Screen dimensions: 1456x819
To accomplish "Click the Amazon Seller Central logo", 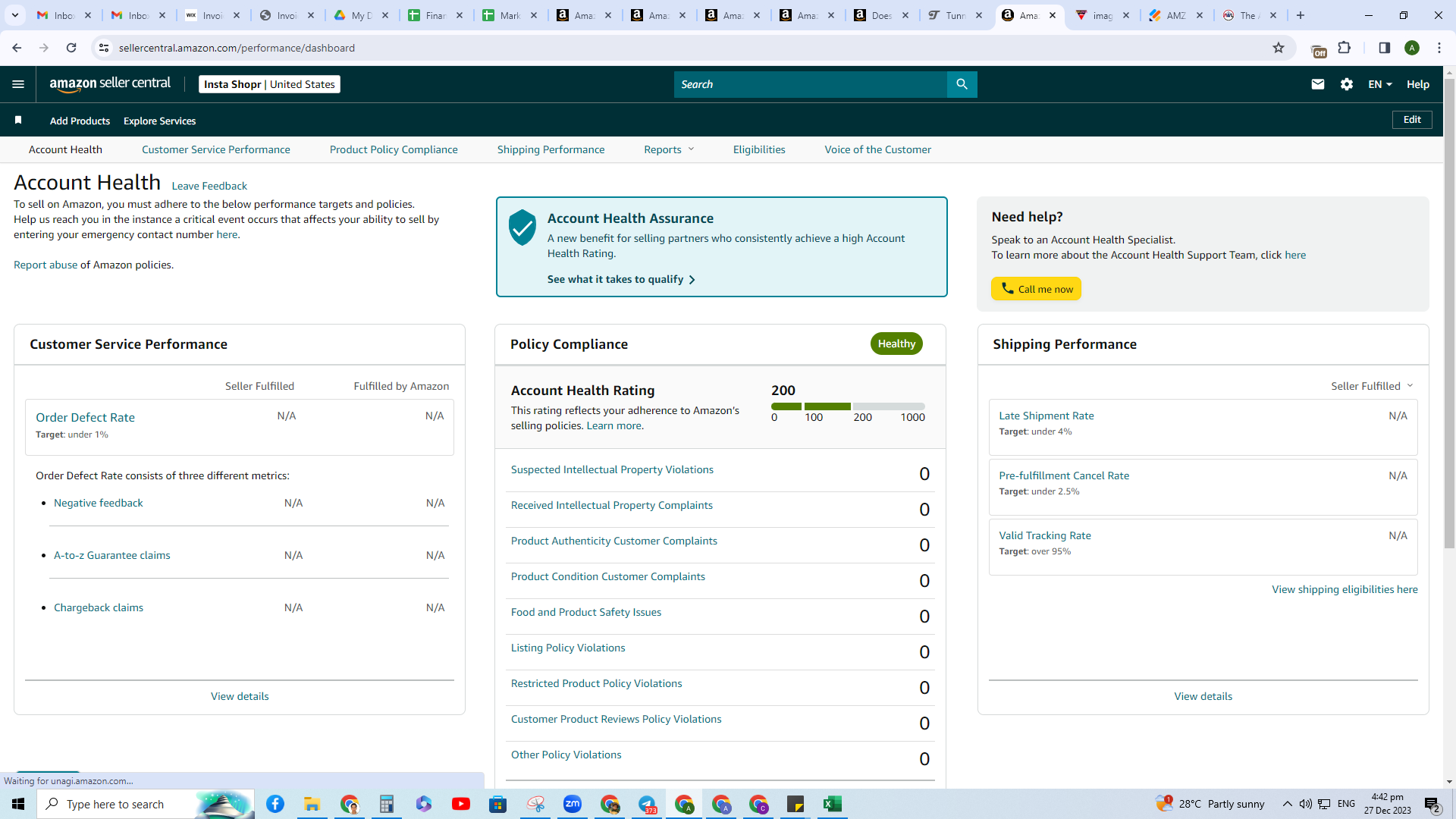I will tap(110, 84).
